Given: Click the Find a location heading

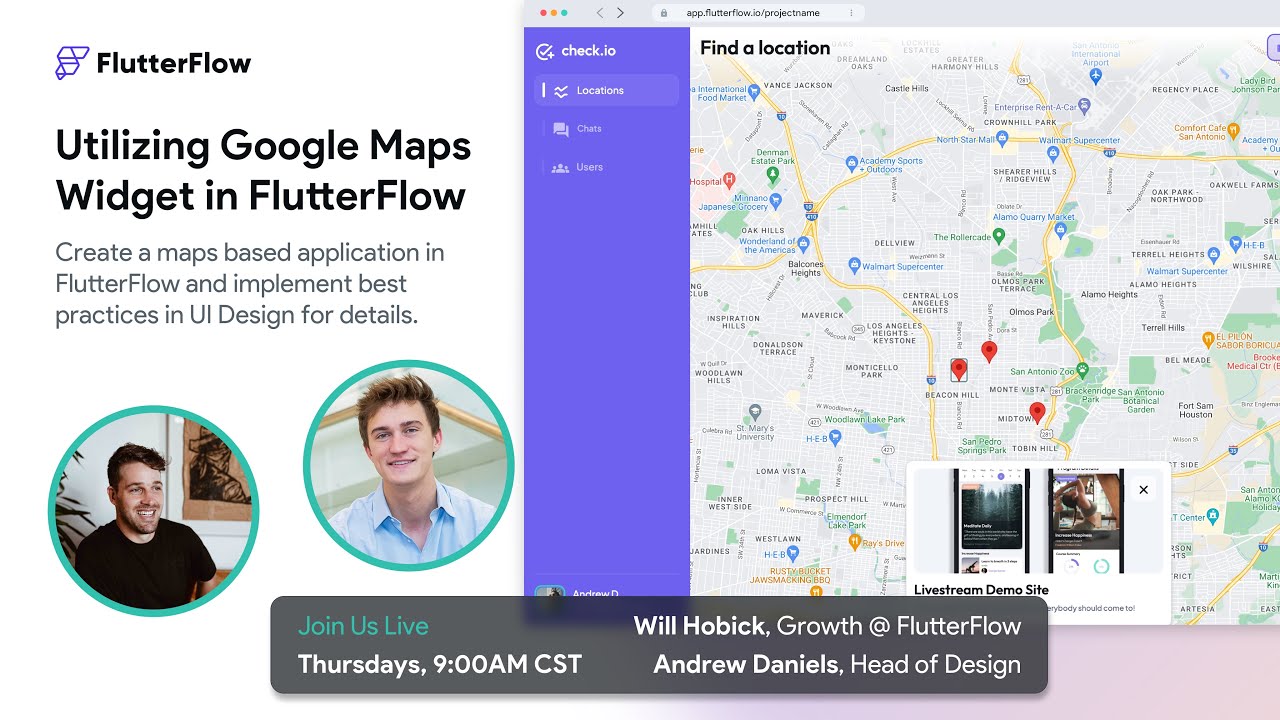Looking at the screenshot, I should (765, 48).
